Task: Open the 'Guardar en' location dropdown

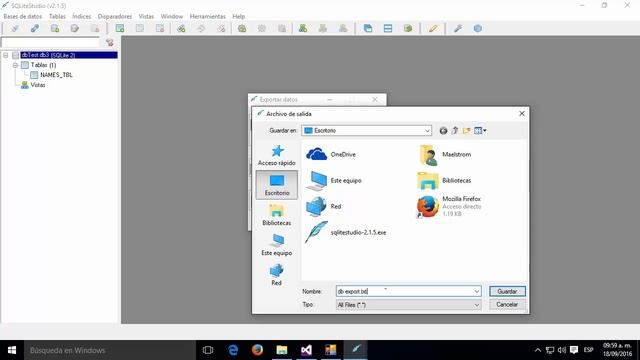Action: tap(427, 131)
